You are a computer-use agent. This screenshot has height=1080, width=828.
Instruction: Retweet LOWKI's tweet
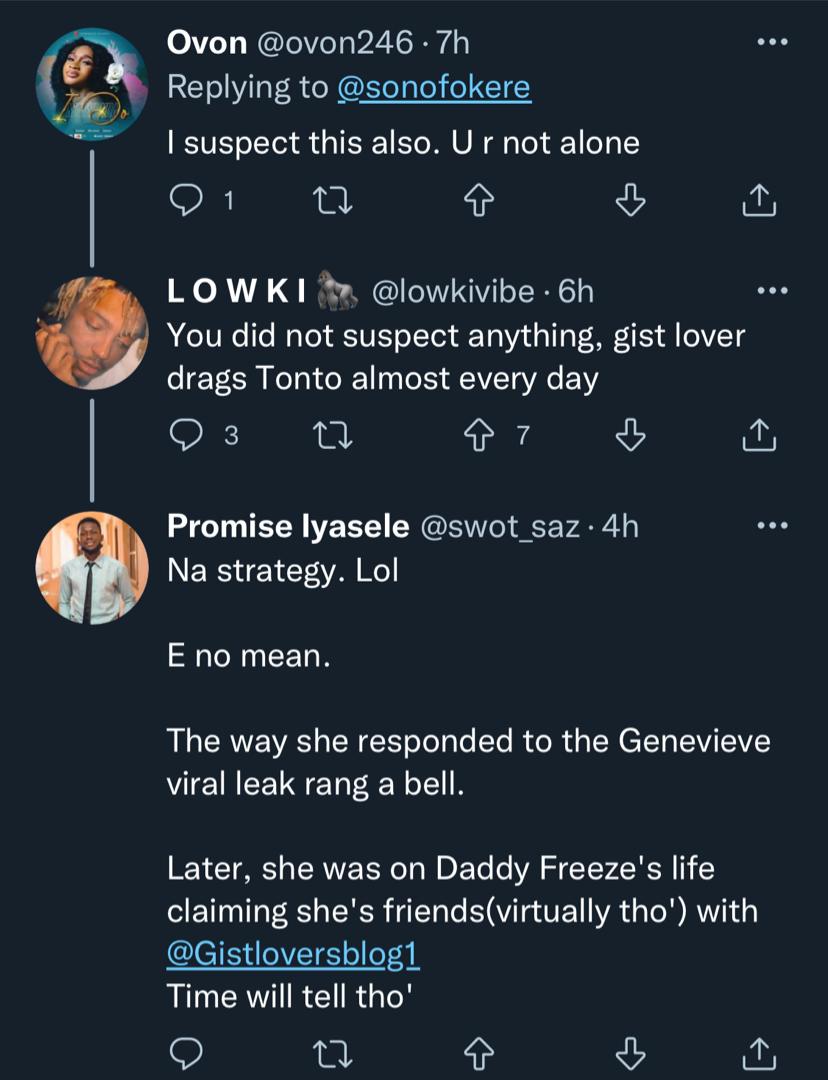328,436
